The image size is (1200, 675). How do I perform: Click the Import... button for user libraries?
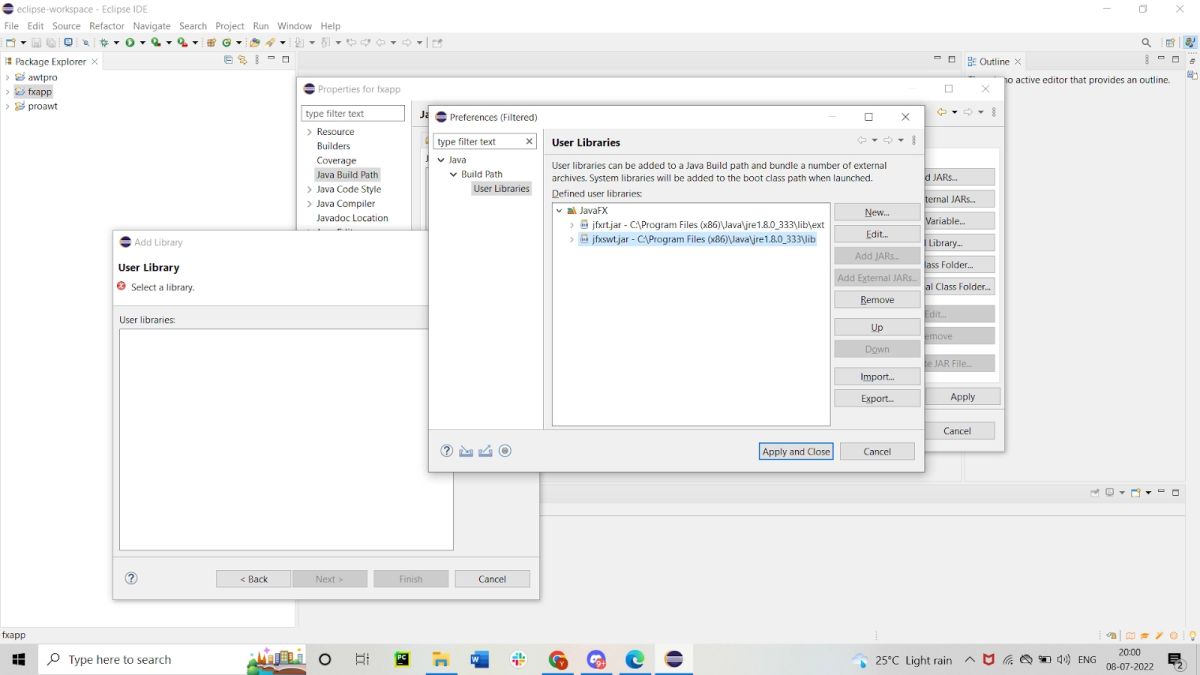[x=877, y=376]
